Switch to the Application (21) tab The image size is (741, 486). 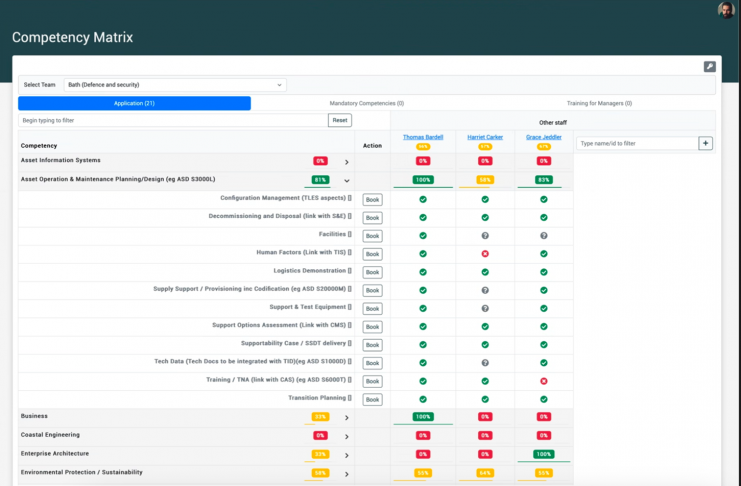(x=134, y=103)
